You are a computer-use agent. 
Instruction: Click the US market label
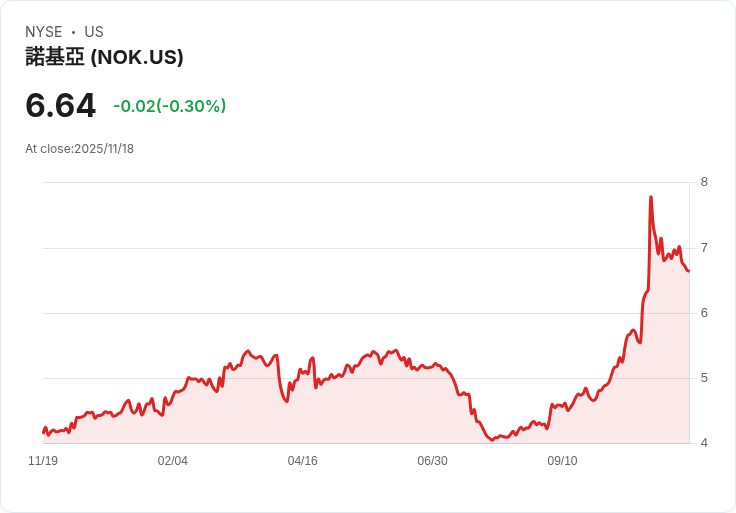point(94,32)
